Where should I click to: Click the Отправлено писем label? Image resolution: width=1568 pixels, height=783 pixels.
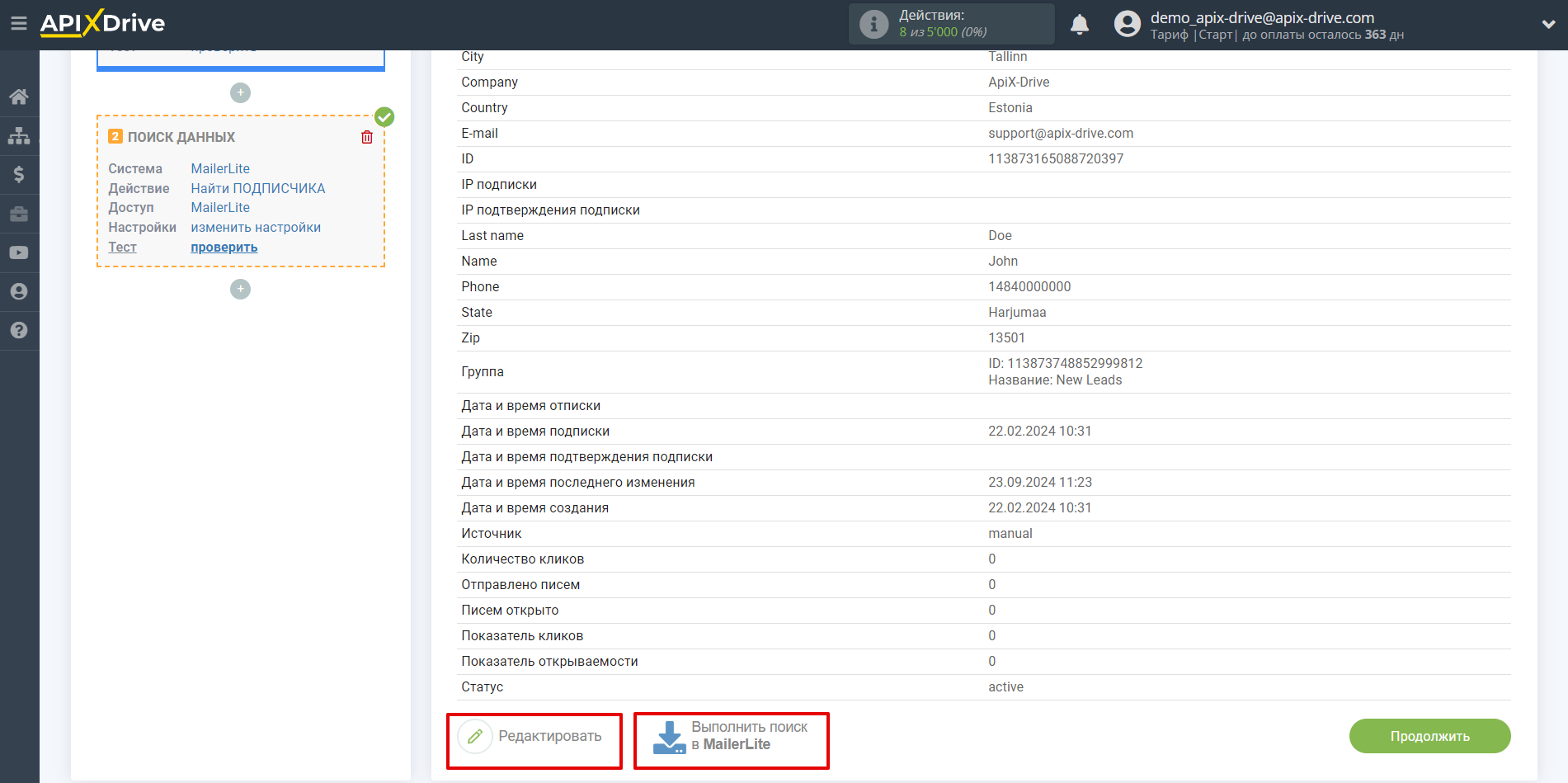coord(520,585)
